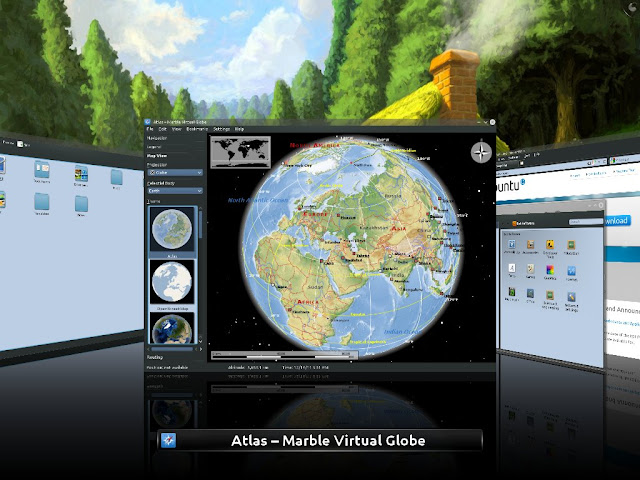Close the Marble window

pyautogui.click(x=492, y=122)
